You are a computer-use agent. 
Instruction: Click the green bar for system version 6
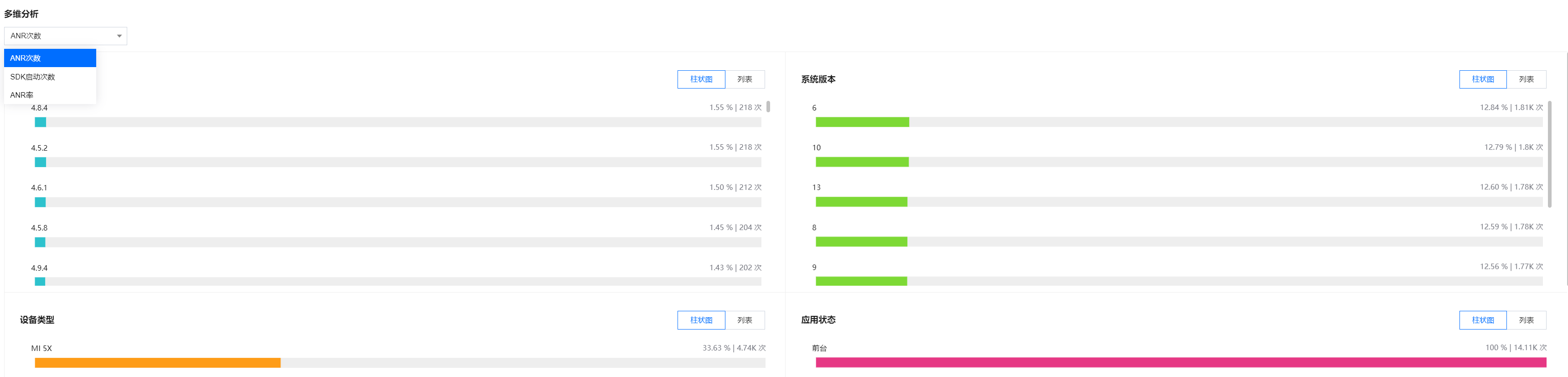pos(862,122)
